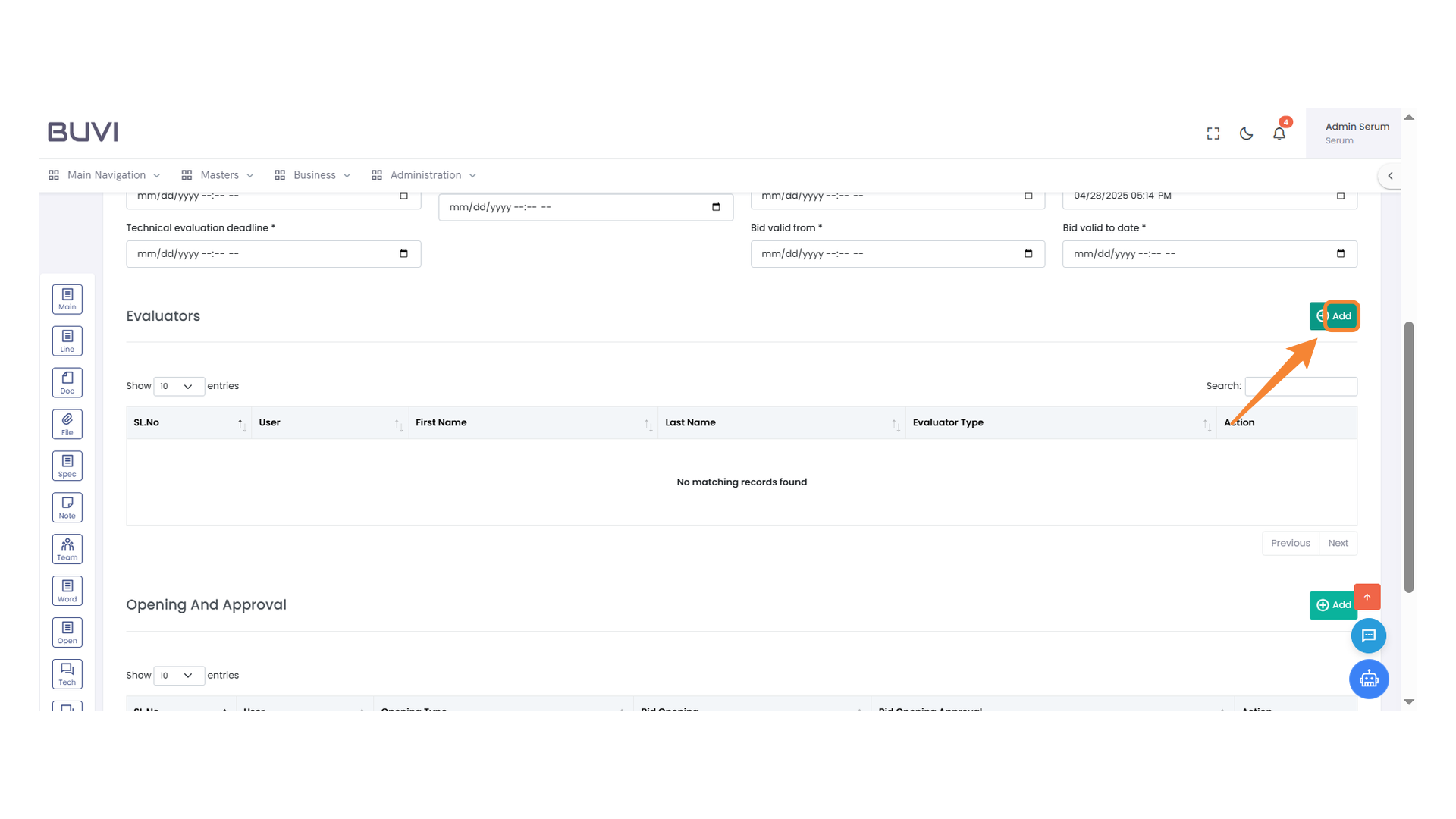
Task: Open notifications bell with 4 alerts
Action: point(1279,133)
